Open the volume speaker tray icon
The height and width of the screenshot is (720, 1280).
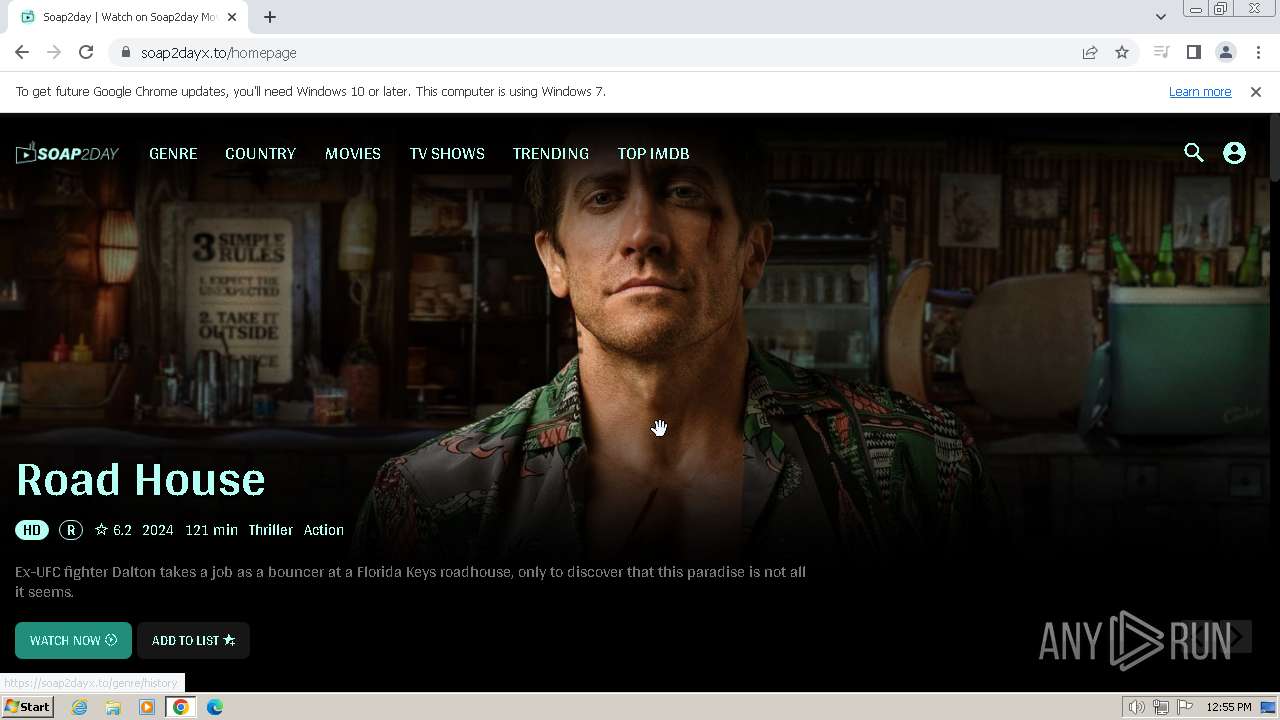click(x=1137, y=707)
